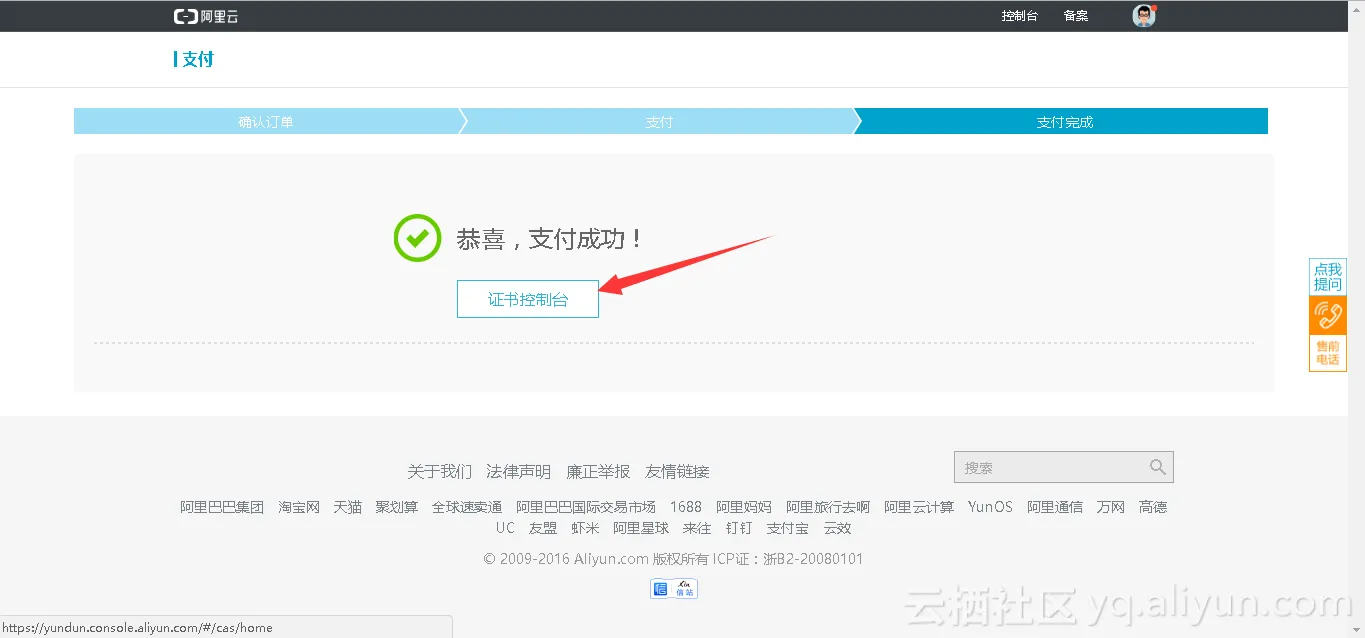Click the 恭喜，支付成功！ message
The height and width of the screenshot is (638, 1365).
pyautogui.click(x=550, y=239)
